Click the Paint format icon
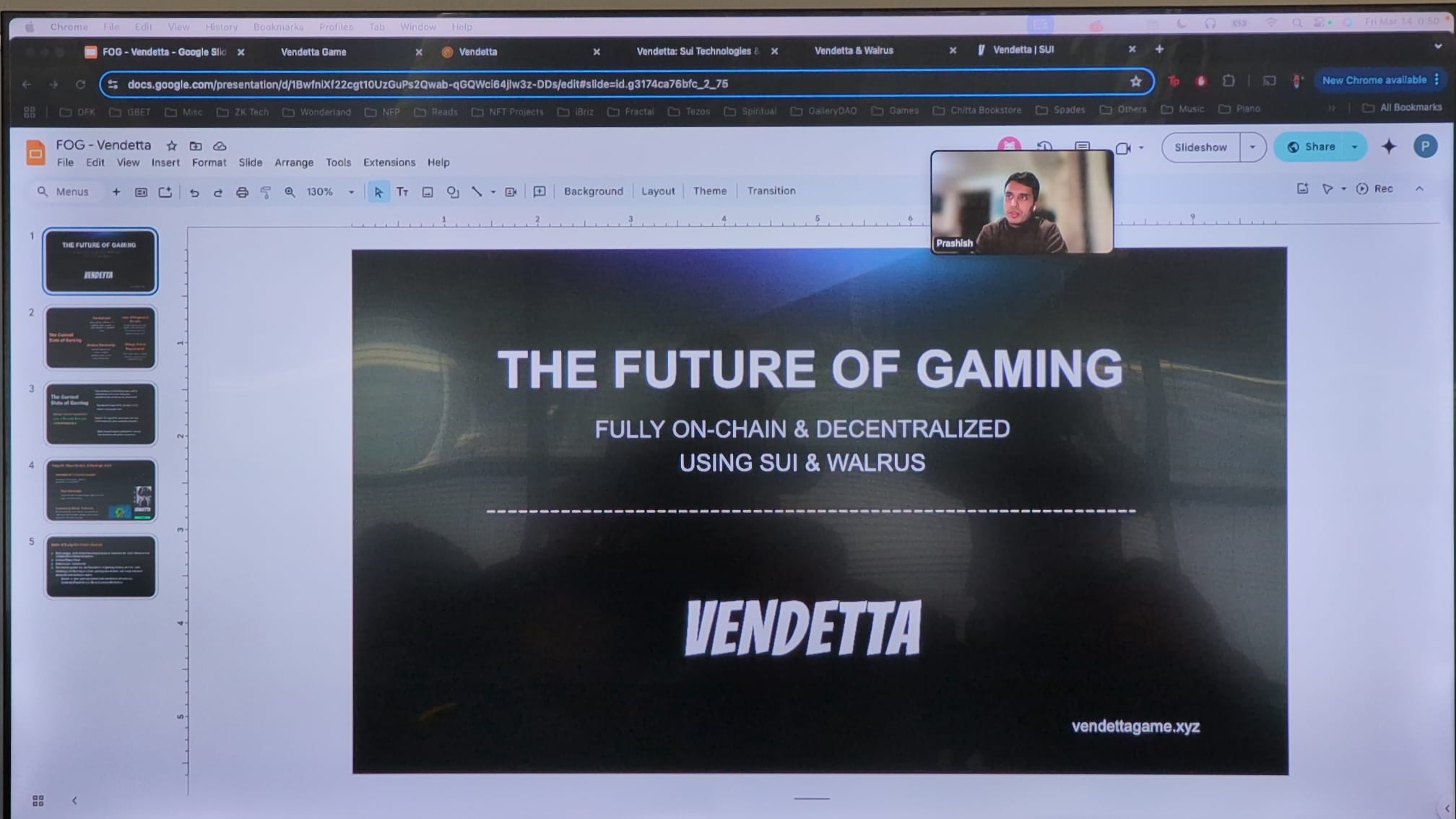Image resolution: width=1456 pixels, height=819 pixels. click(x=266, y=192)
